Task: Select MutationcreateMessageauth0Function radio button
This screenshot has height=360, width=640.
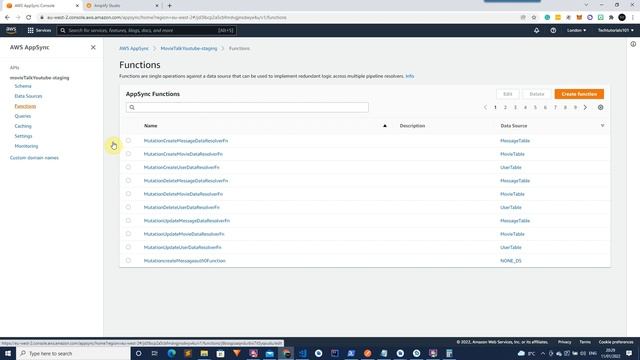Action: [128, 260]
